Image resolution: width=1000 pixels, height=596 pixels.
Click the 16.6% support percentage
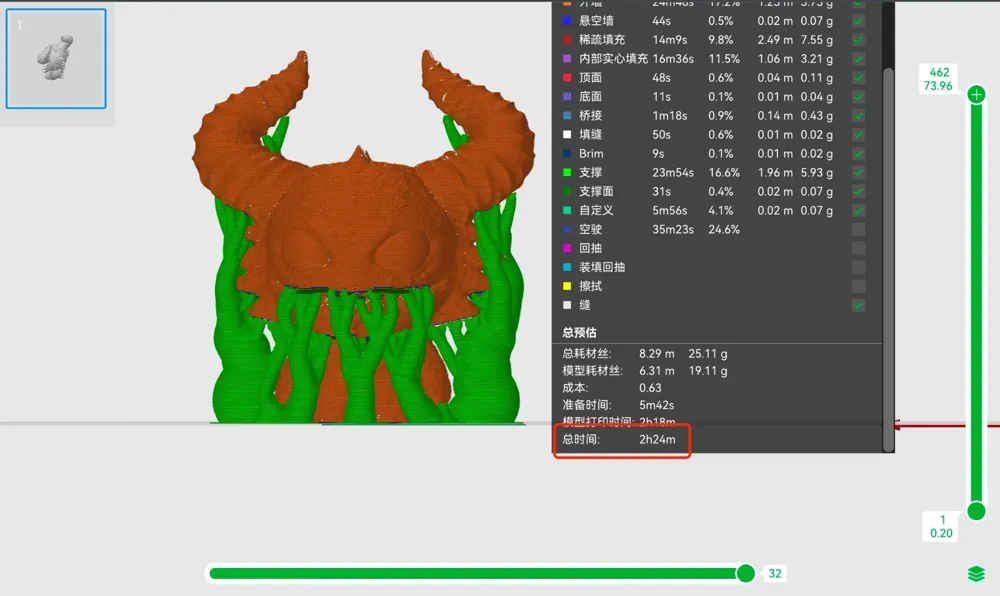pos(724,172)
